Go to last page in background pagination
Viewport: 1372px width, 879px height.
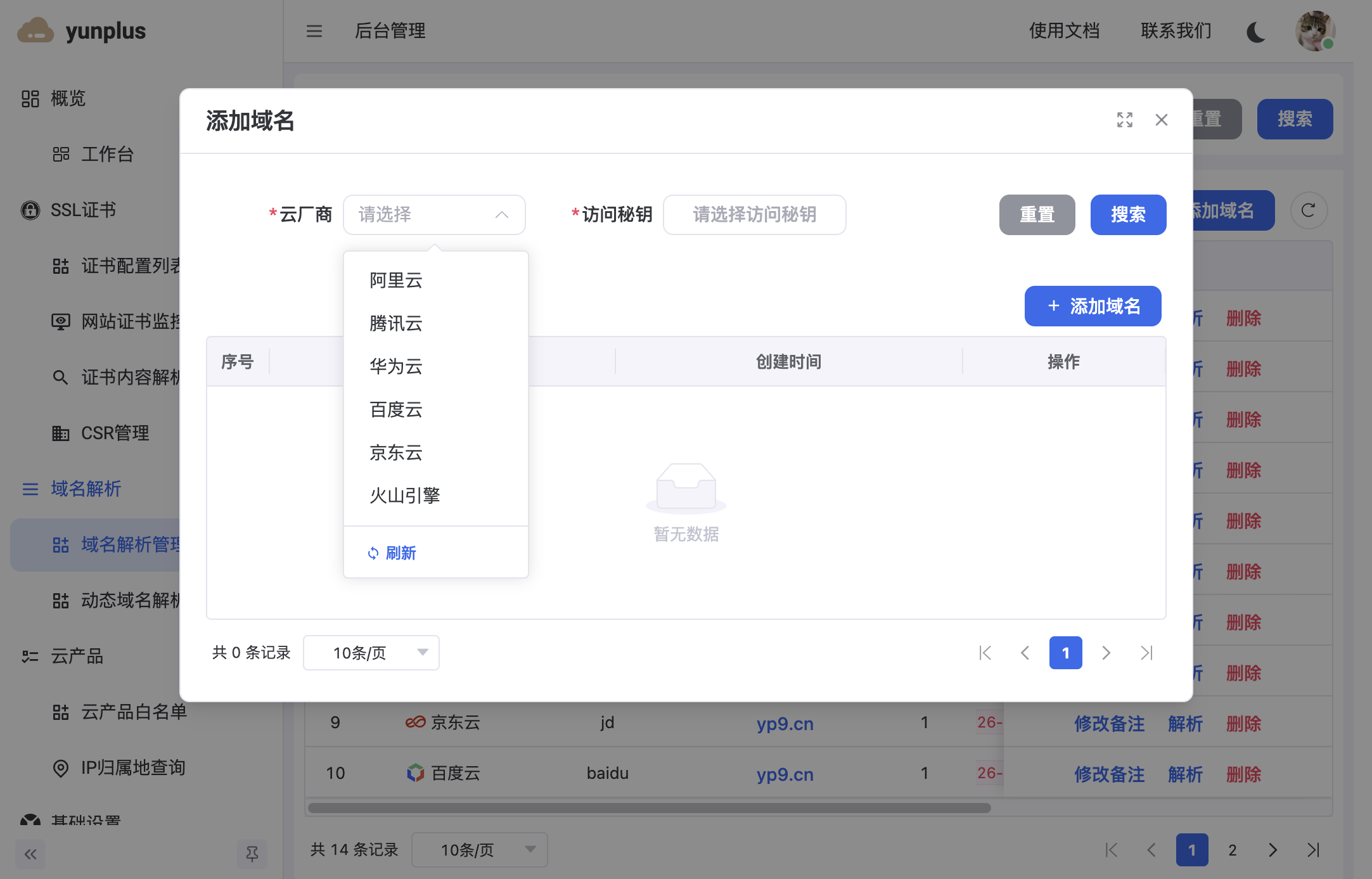tap(1314, 850)
